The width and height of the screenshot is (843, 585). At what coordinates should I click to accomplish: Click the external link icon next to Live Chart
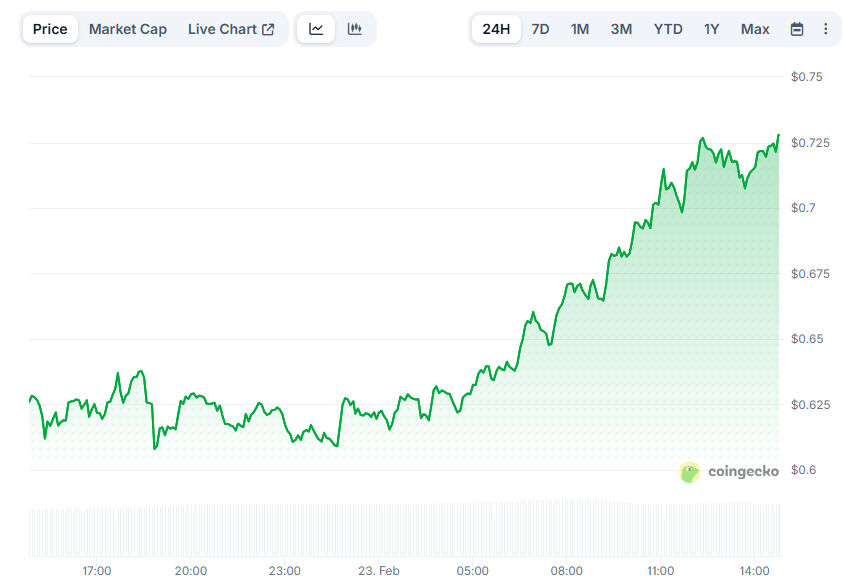[x=267, y=28]
